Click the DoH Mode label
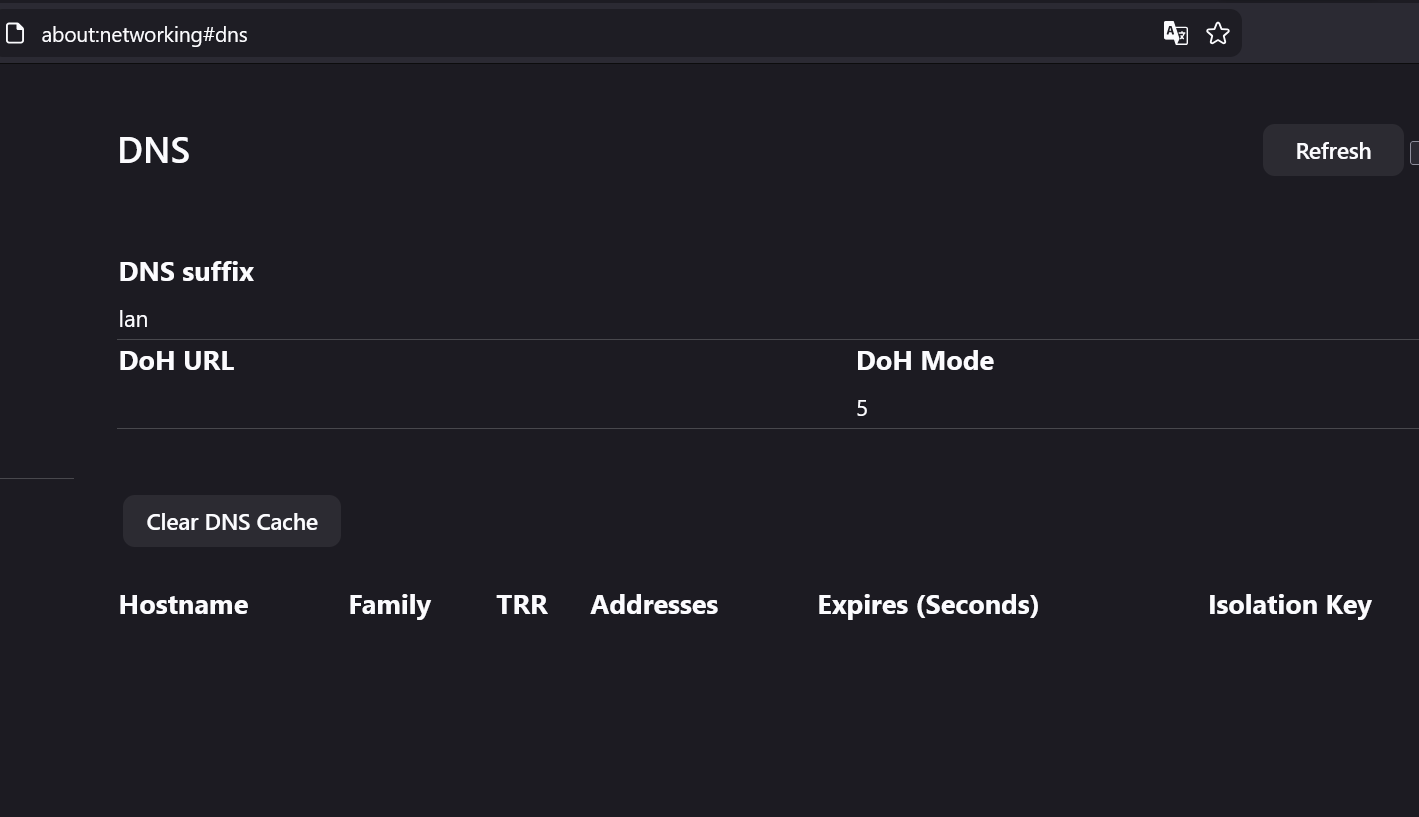This screenshot has width=1419, height=817. [925, 361]
